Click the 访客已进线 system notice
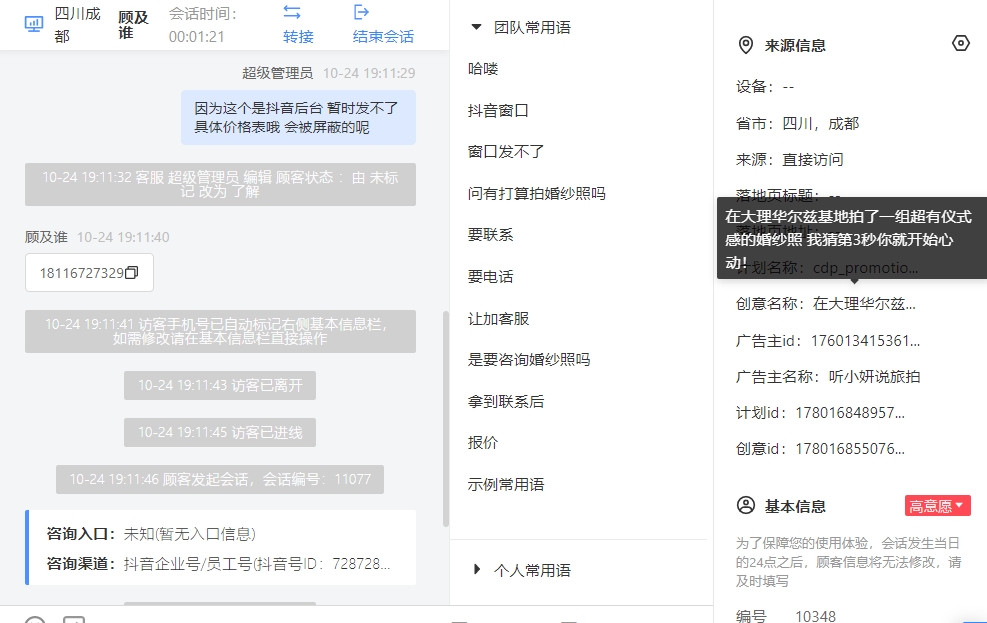Viewport: 987px width, 623px height. click(x=220, y=432)
